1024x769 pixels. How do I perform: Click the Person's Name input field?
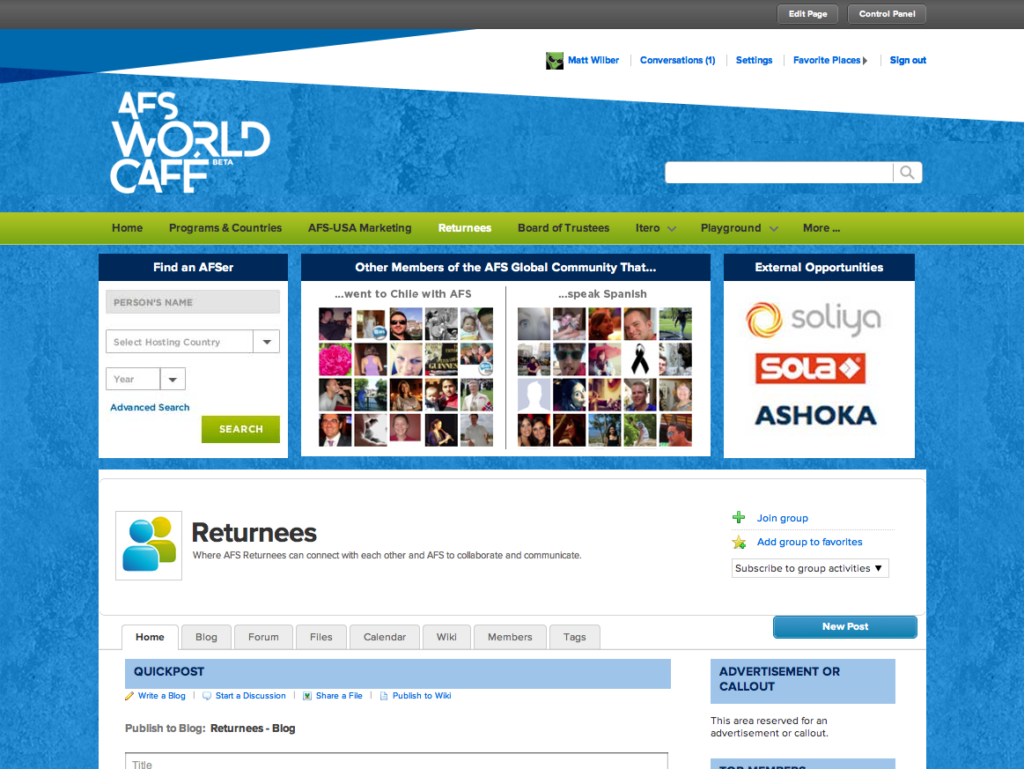[x=193, y=302]
